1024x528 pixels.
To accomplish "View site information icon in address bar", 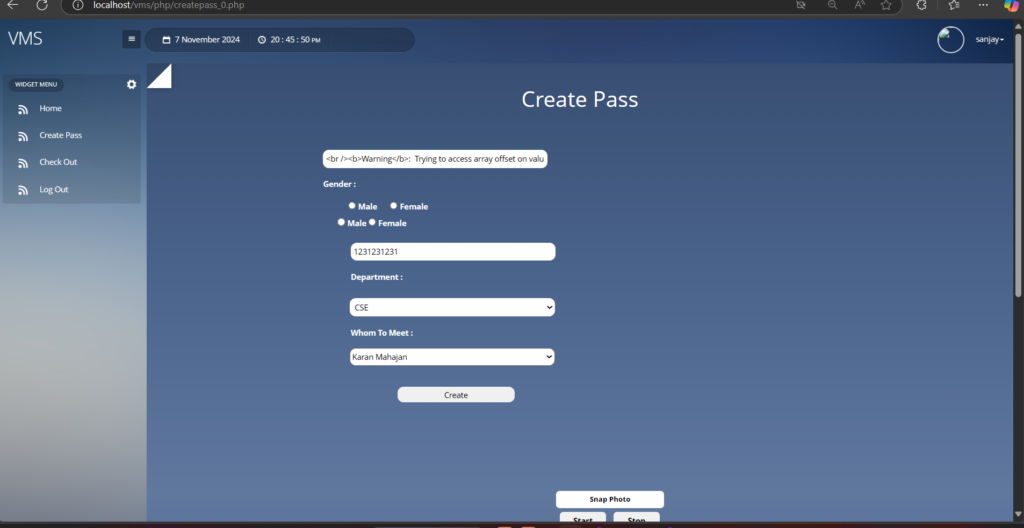I will coord(78,5).
